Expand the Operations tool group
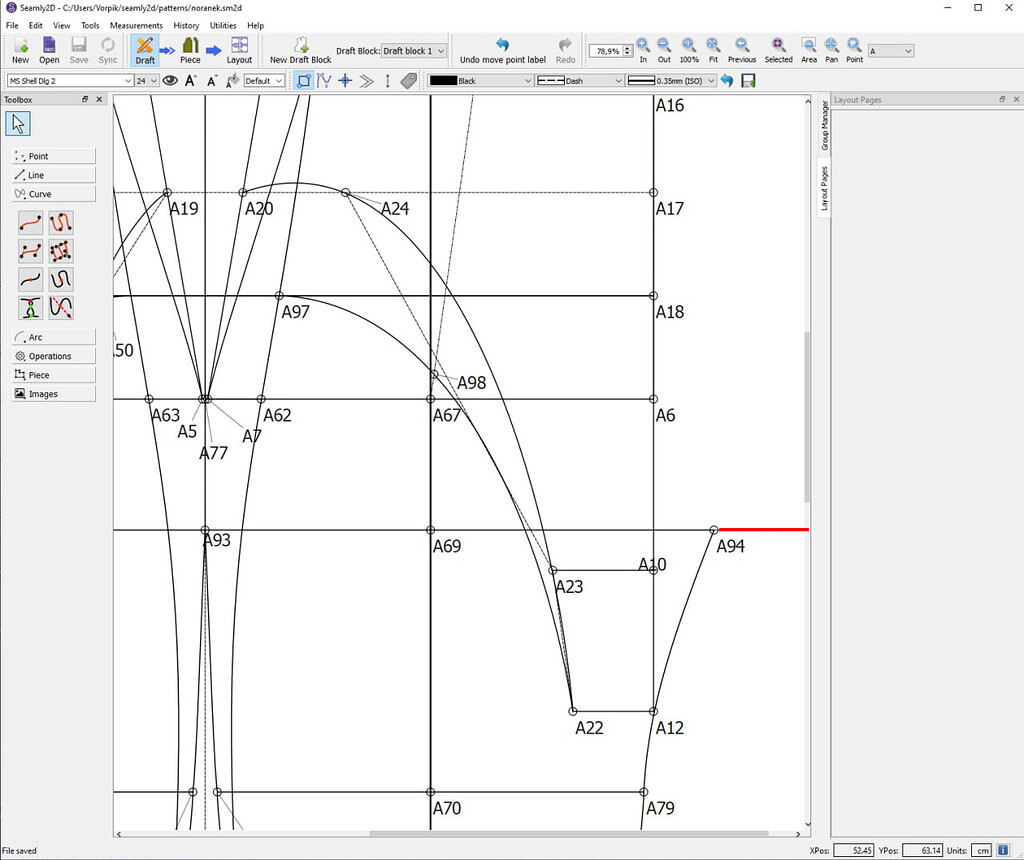1024x860 pixels. coord(52,355)
